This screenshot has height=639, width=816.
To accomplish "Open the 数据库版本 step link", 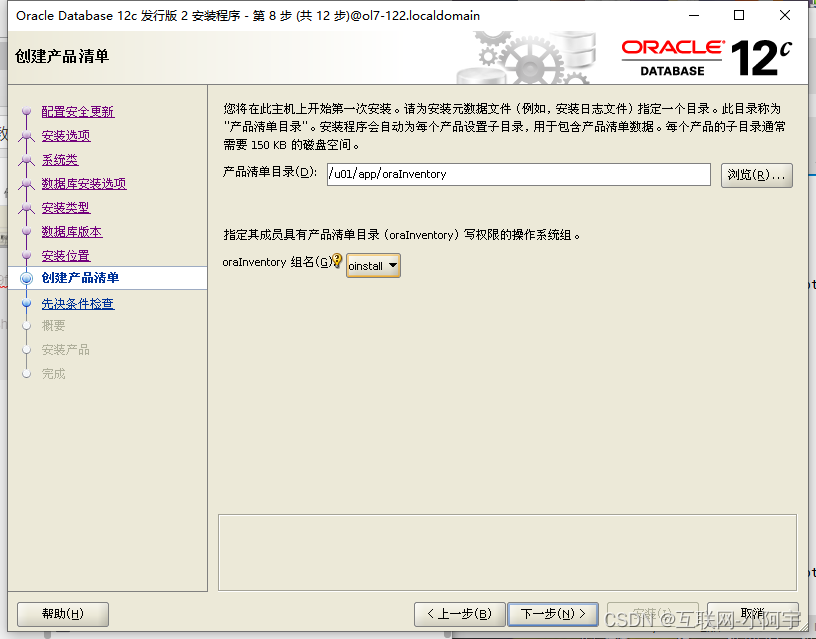I will point(72,232).
